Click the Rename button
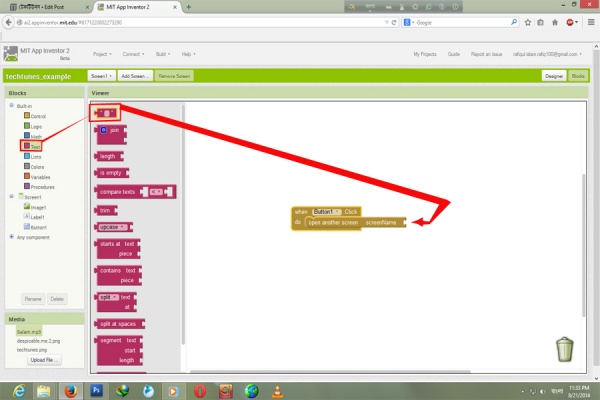This screenshot has height=400, width=600. point(33,299)
